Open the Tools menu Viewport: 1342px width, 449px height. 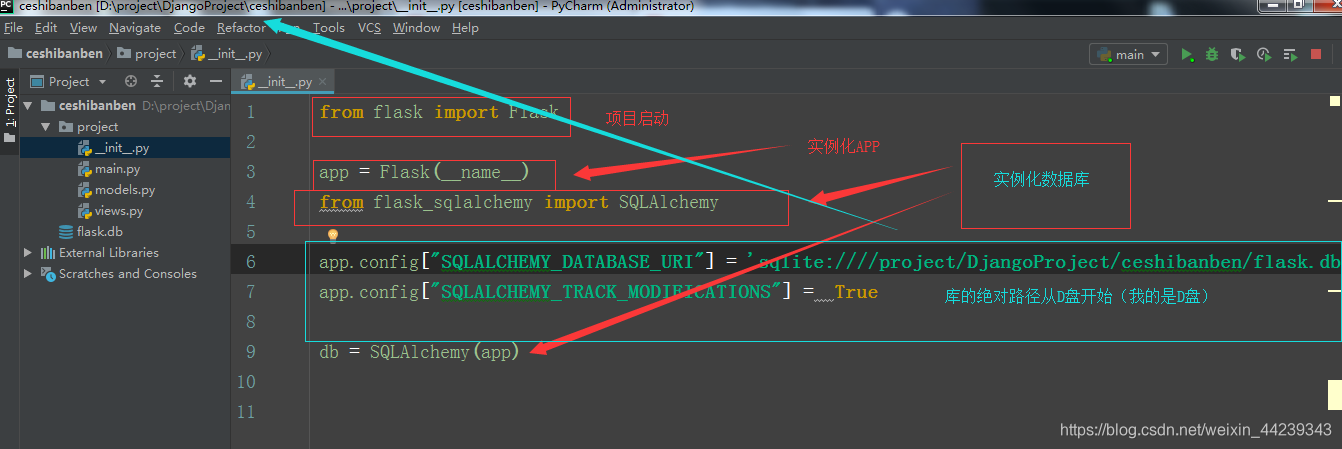pyautogui.click(x=329, y=28)
